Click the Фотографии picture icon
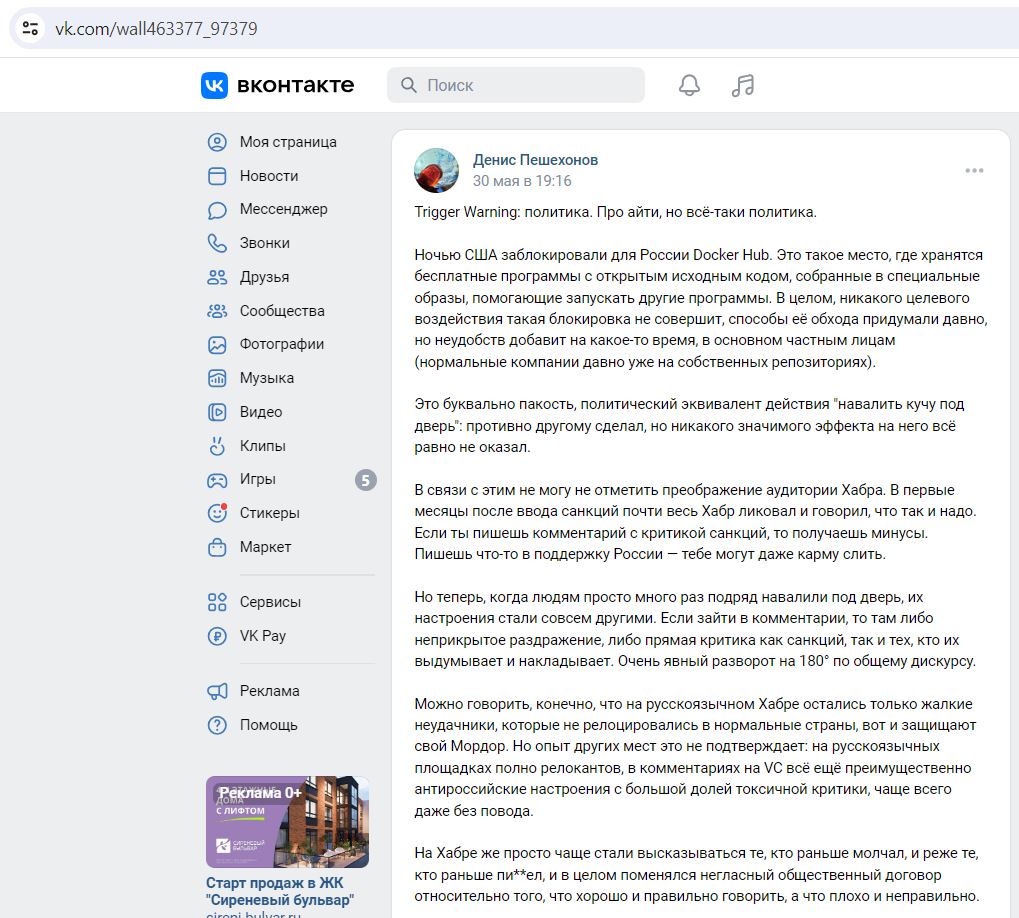Image resolution: width=1019 pixels, height=918 pixels. click(217, 344)
